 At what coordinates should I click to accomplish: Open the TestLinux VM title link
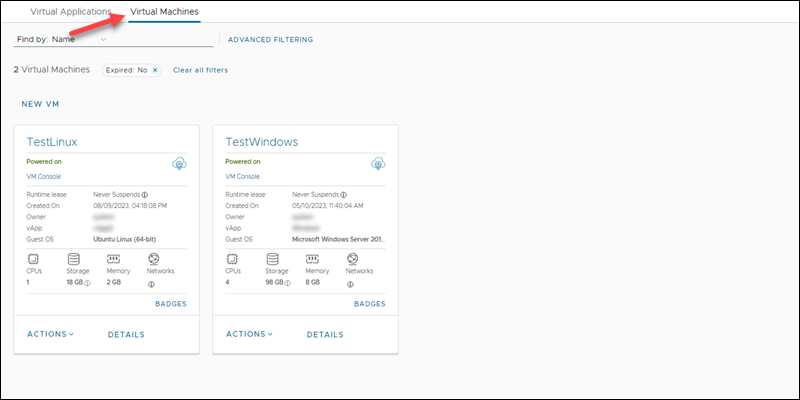[x=52, y=142]
